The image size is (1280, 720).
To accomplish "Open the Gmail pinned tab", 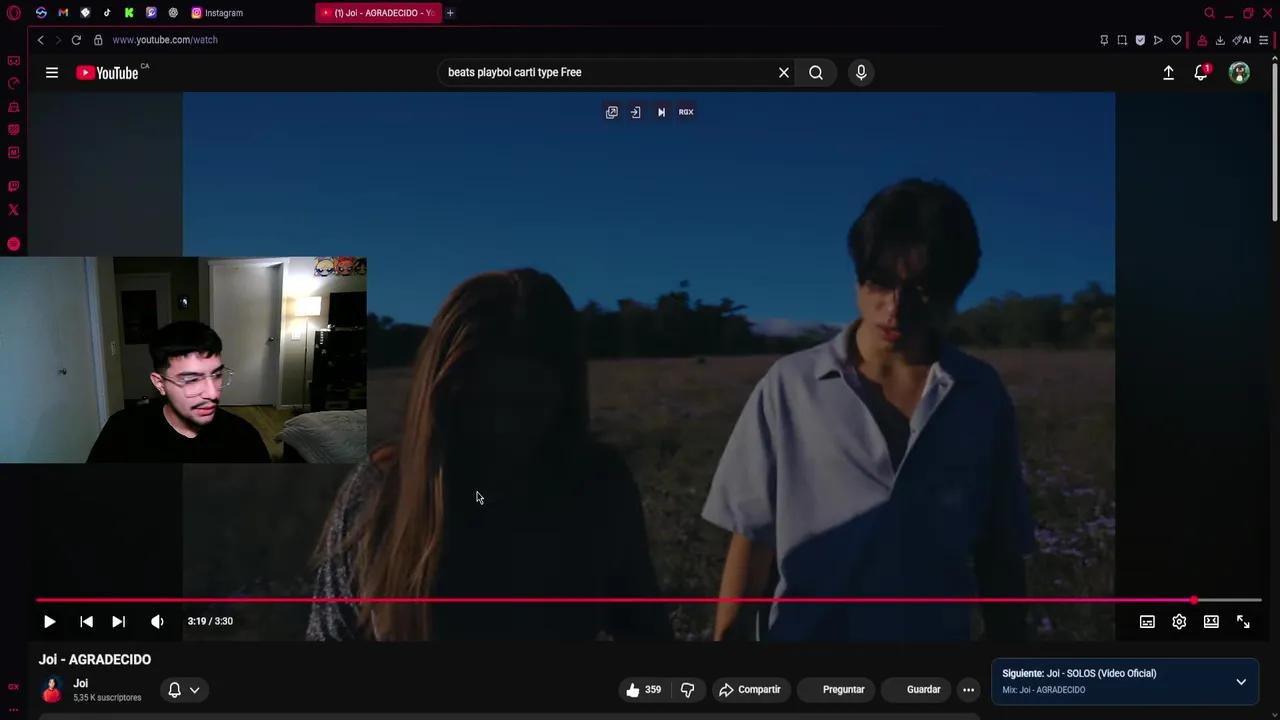I will [x=63, y=13].
